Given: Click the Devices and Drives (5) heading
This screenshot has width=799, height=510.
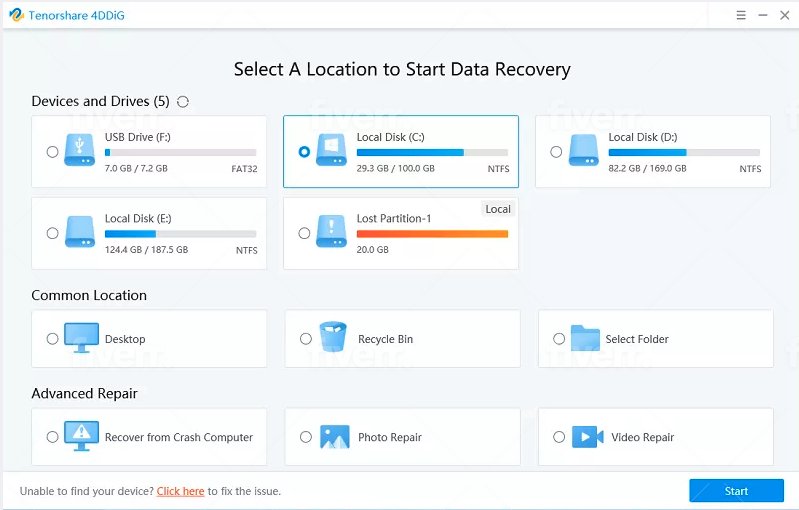Looking at the screenshot, I should click(x=100, y=101).
